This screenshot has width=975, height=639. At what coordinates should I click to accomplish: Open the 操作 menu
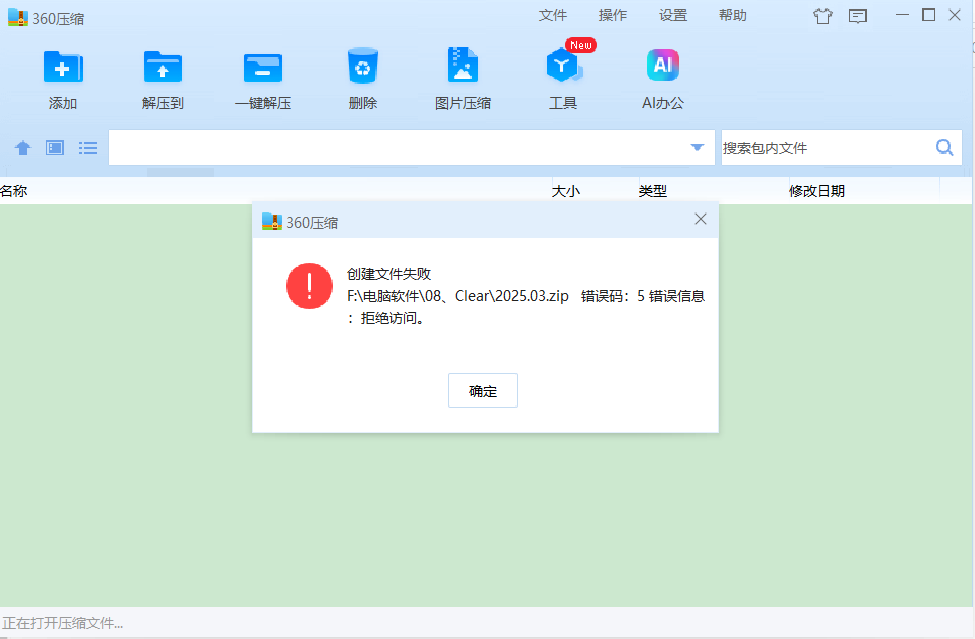pyautogui.click(x=613, y=15)
